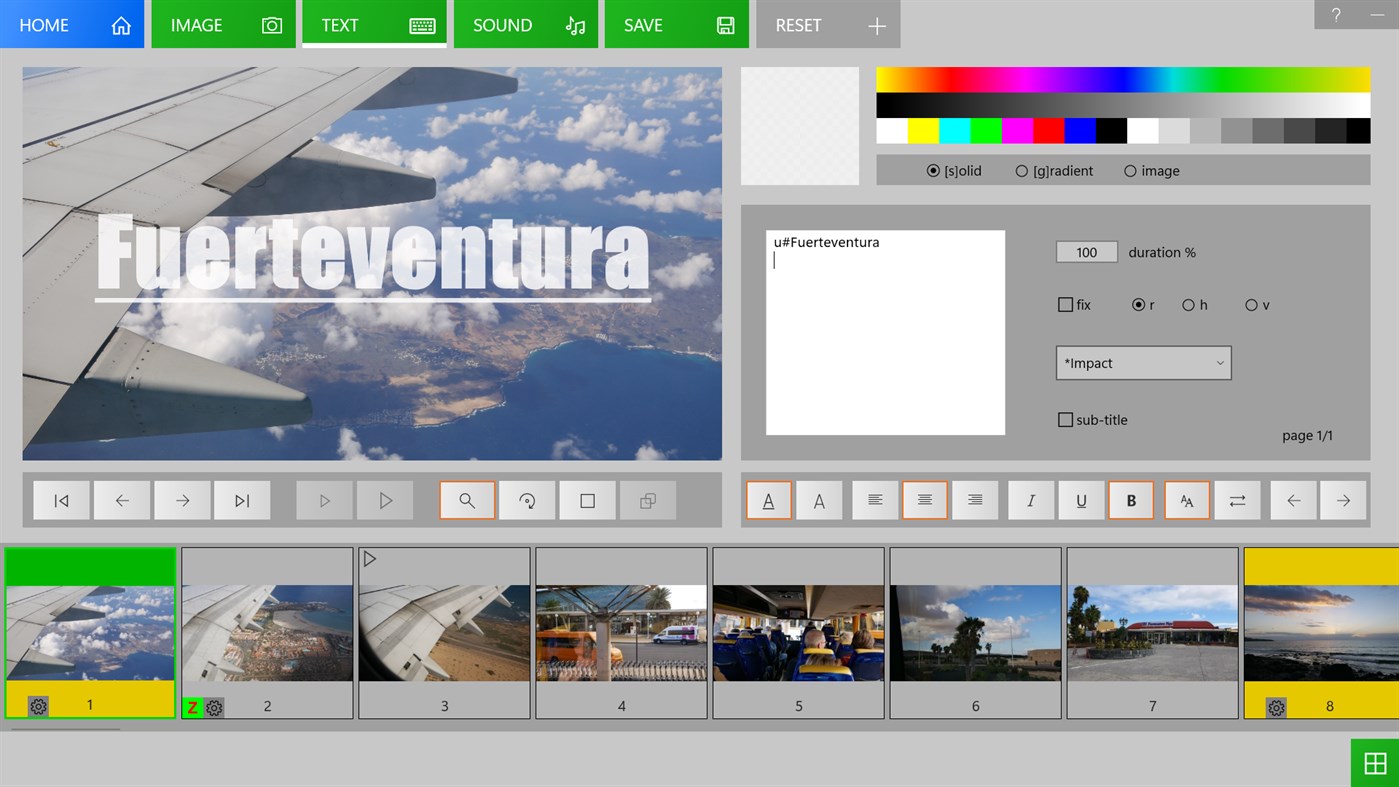The height and width of the screenshot is (787, 1399).
Task: Activate the stop playback square icon
Action: click(x=587, y=500)
